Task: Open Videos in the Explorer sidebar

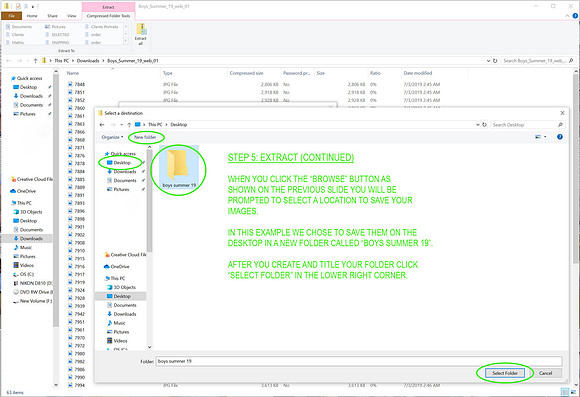Action: tap(24, 265)
